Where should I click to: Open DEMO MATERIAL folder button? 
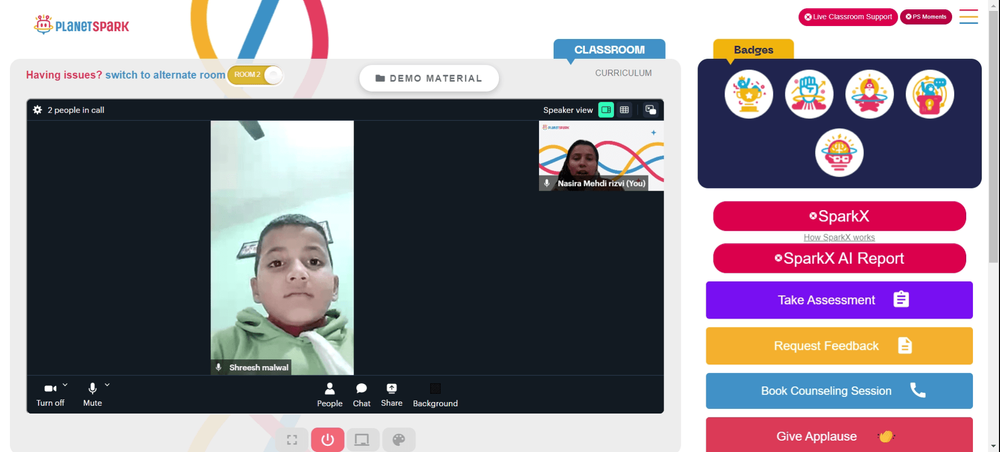tap(429, 78)
